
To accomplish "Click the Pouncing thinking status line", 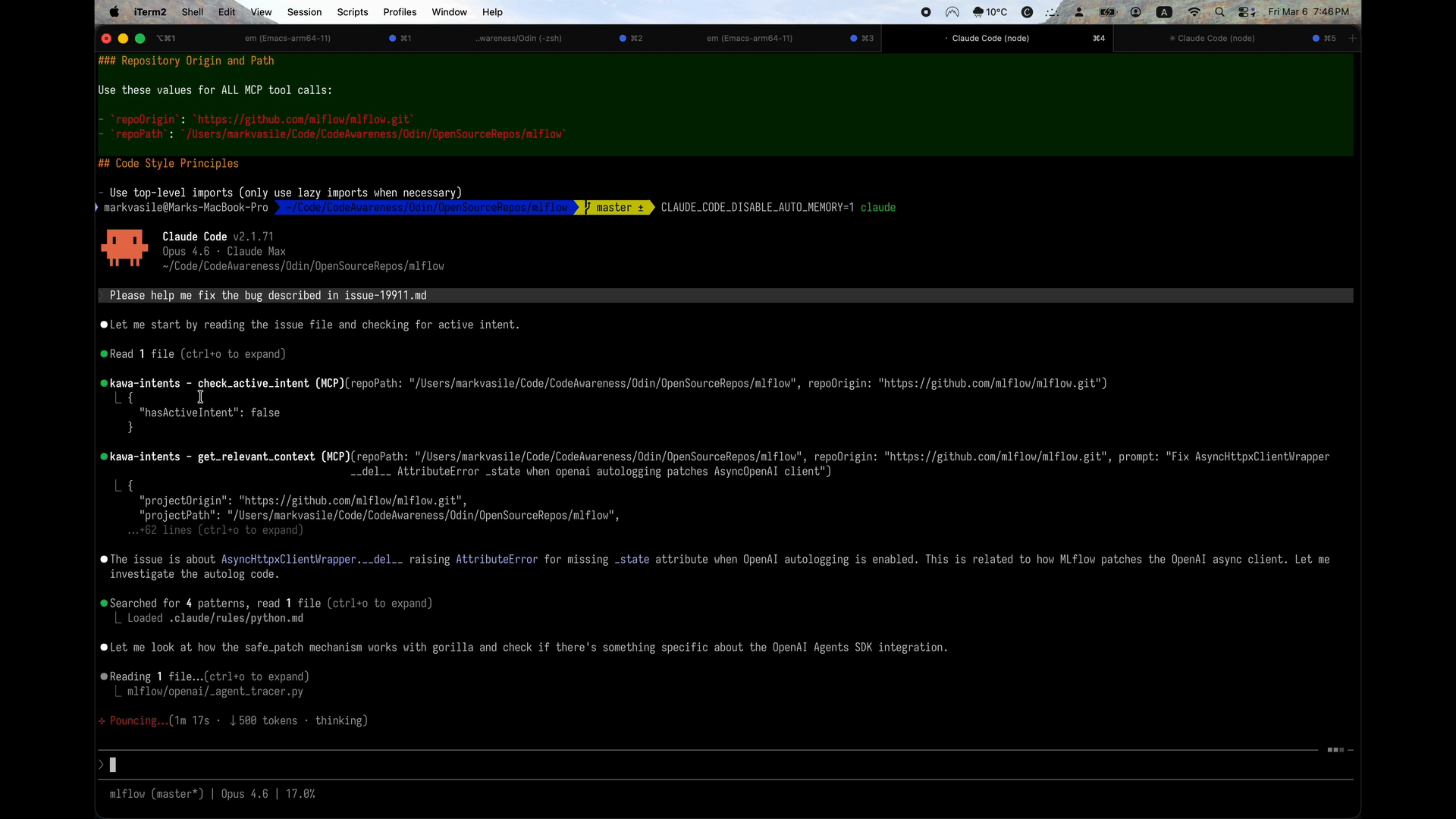I will [234, 721].
